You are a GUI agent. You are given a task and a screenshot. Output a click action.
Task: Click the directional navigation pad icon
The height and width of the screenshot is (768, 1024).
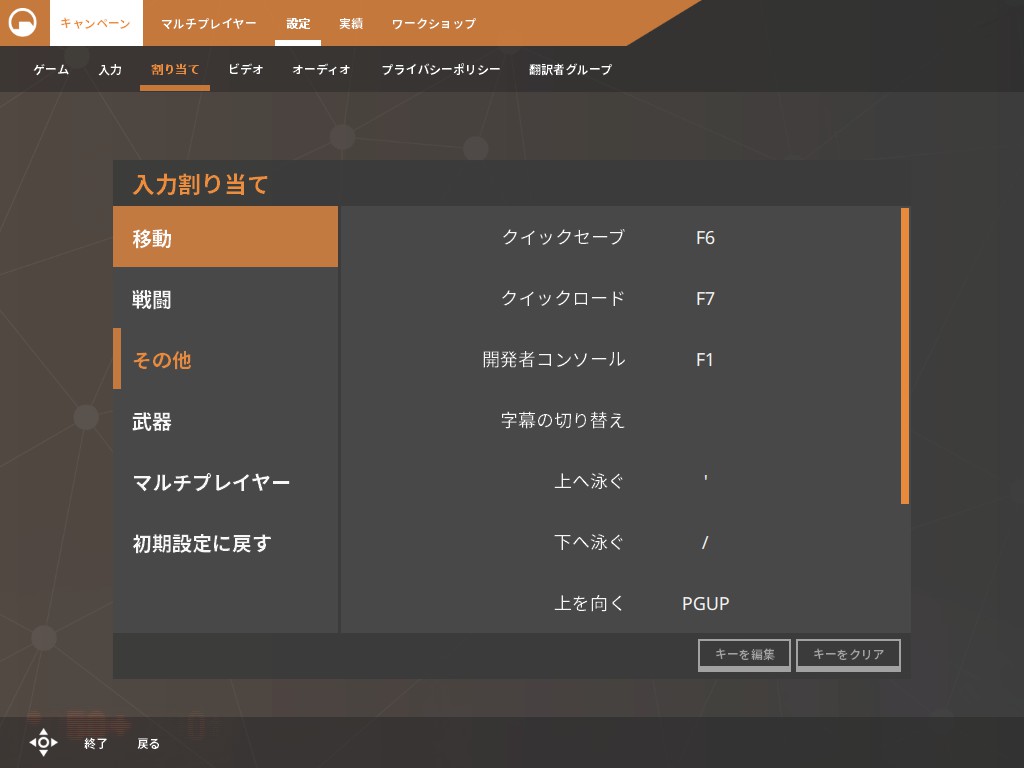[x=43, y=743]
